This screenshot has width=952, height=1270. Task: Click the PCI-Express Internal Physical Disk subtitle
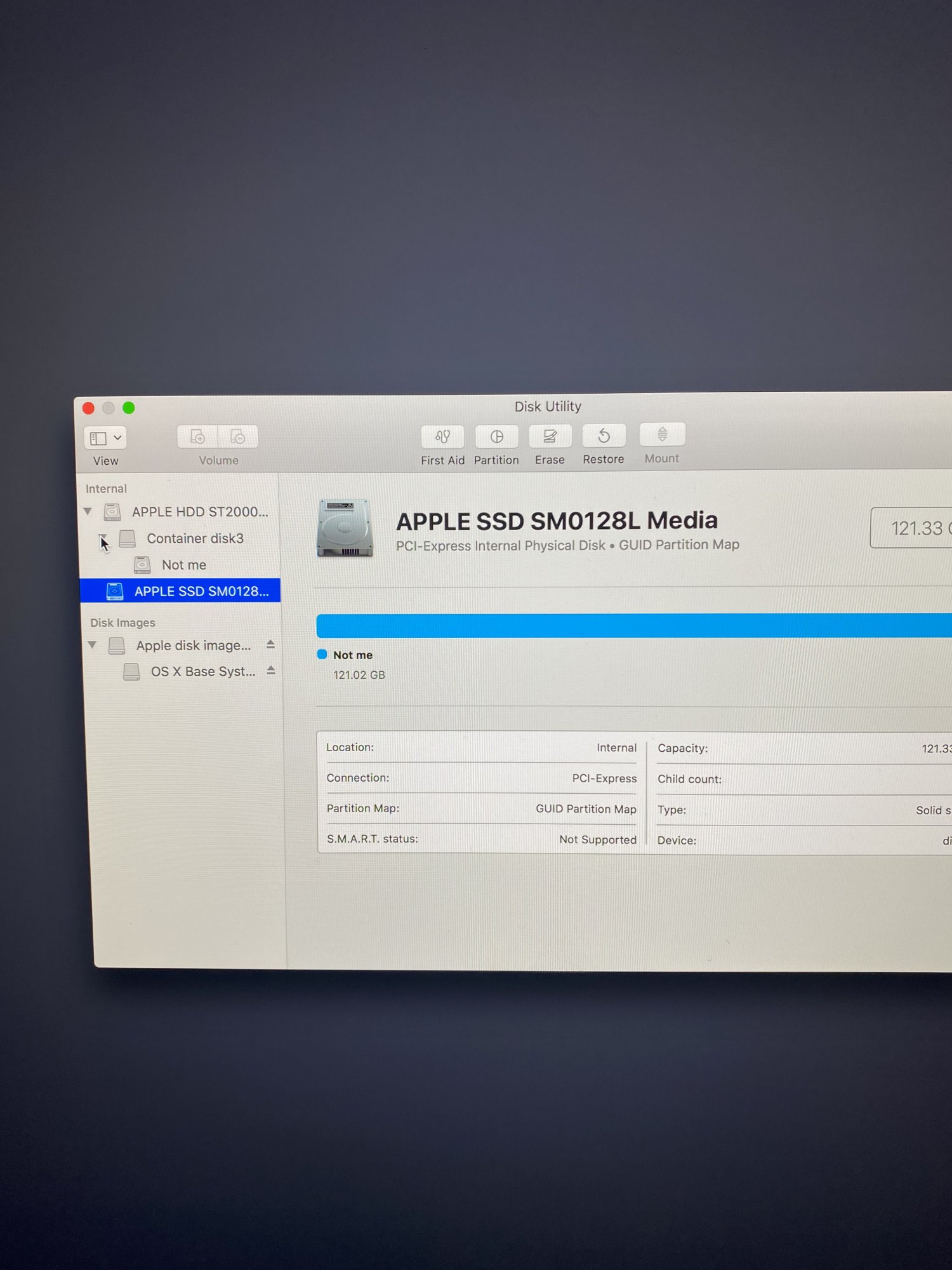coord(567,545)
